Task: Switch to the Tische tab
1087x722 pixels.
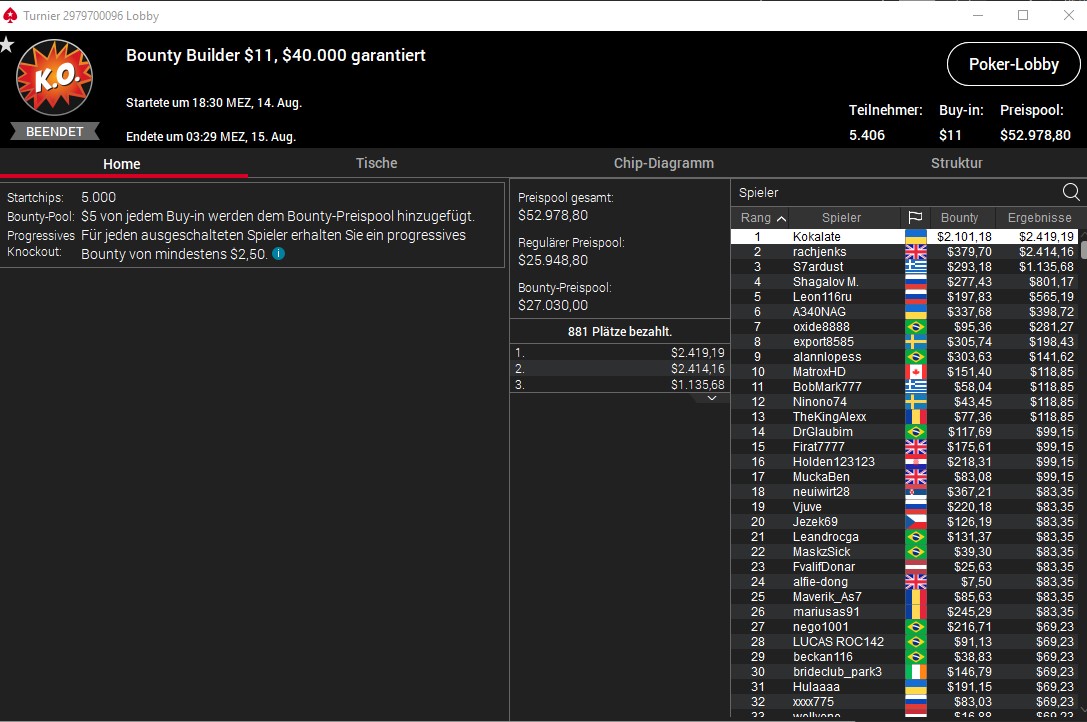Action: tap(376, 163)
